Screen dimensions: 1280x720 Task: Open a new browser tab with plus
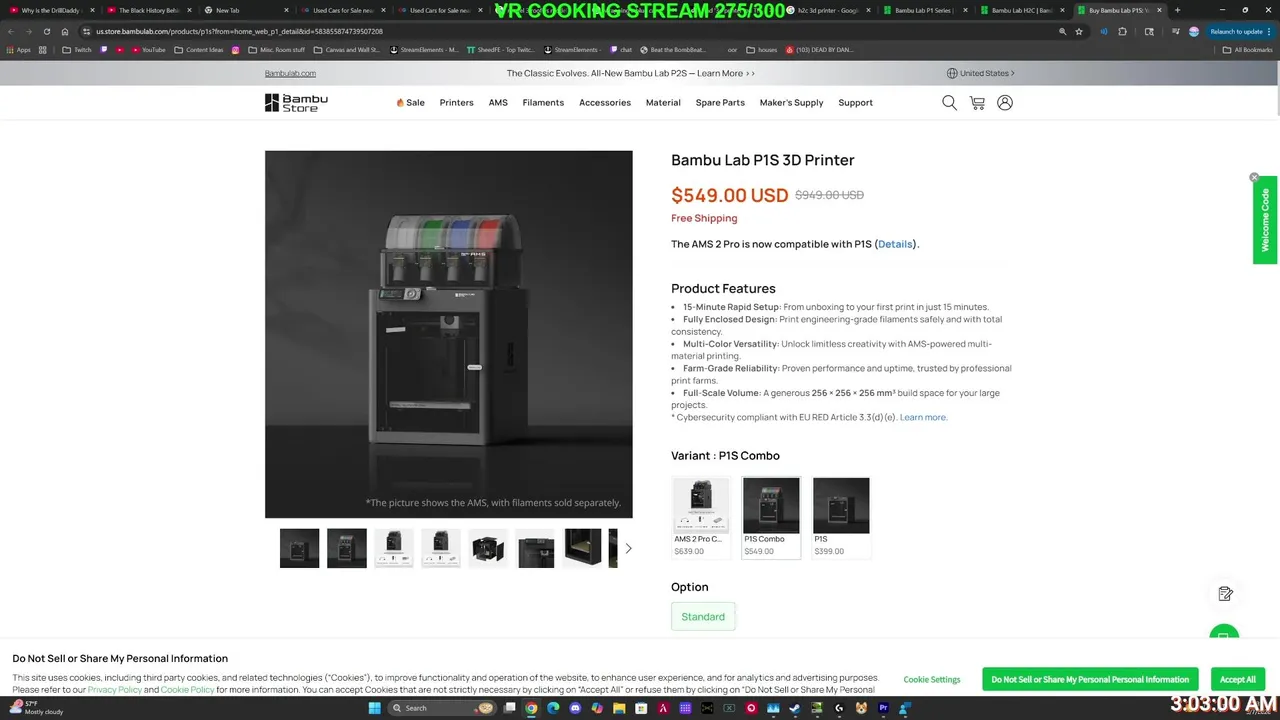[1177, 10]
